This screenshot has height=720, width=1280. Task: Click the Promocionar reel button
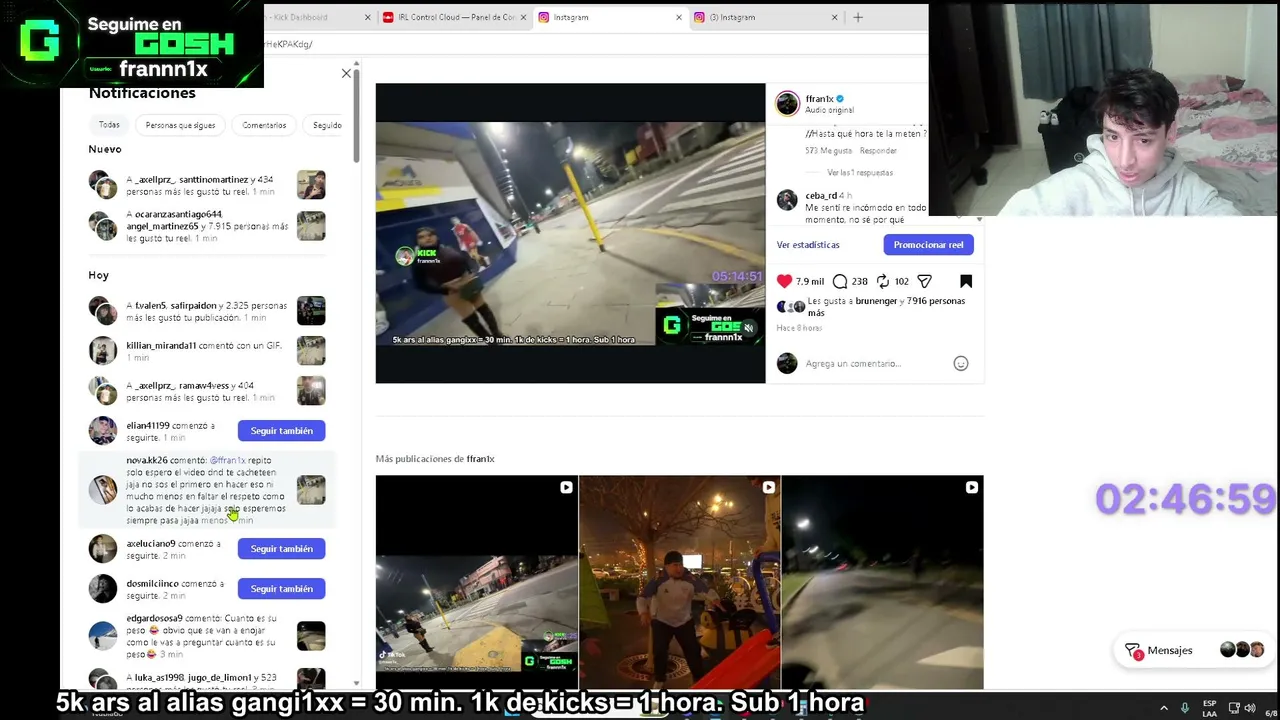click(x=928, y=245)
